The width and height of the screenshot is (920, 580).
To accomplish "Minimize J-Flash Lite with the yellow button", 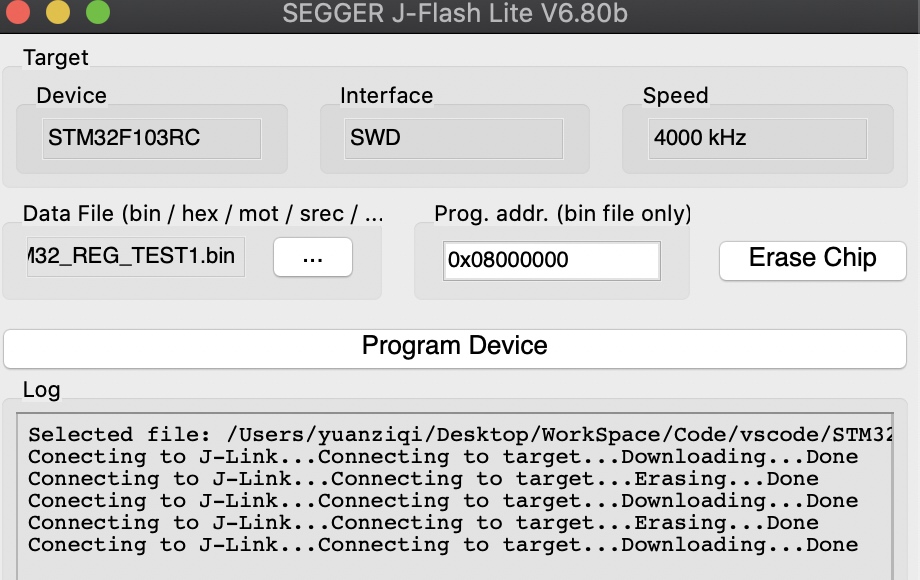I will [57, 15].
